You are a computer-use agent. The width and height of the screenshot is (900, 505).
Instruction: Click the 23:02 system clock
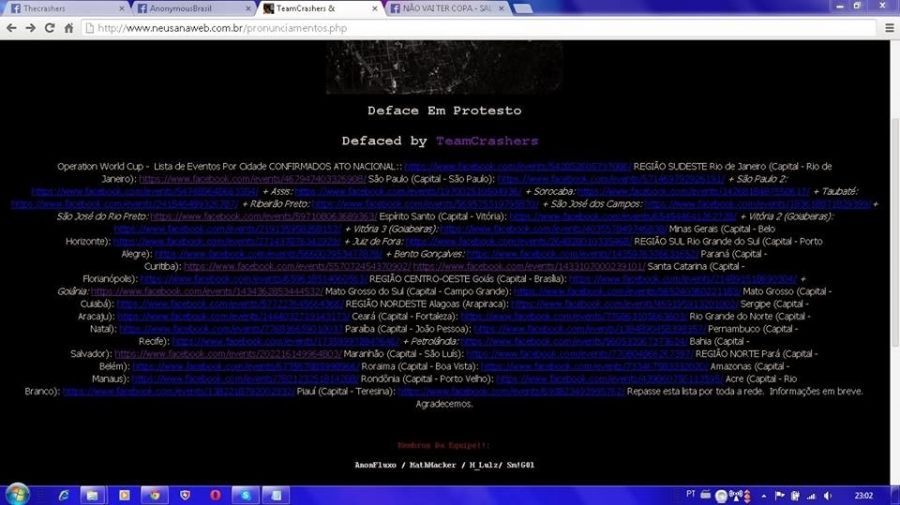coord(863,495)
